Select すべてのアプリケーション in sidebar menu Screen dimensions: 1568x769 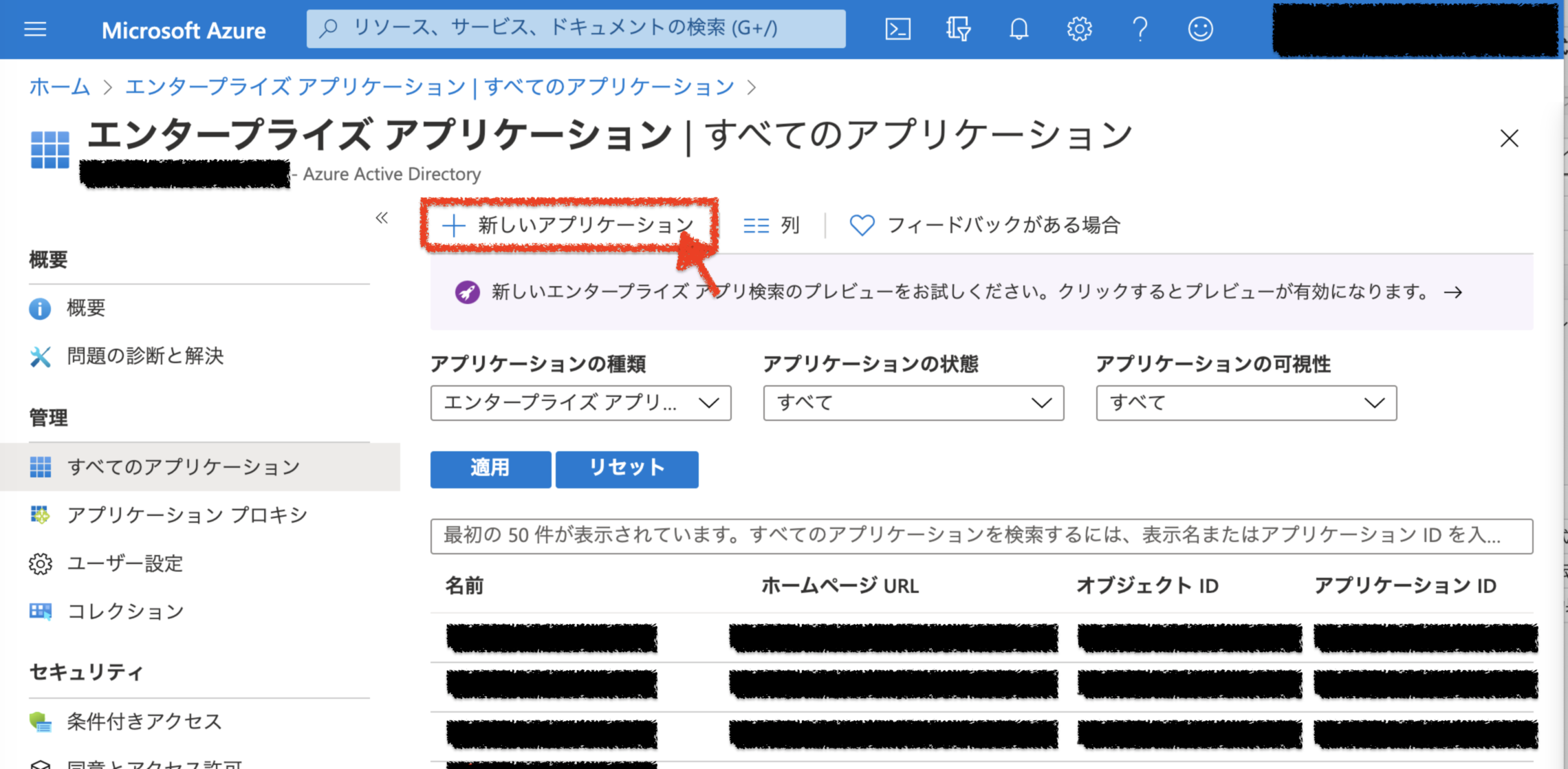pos(184,466)
